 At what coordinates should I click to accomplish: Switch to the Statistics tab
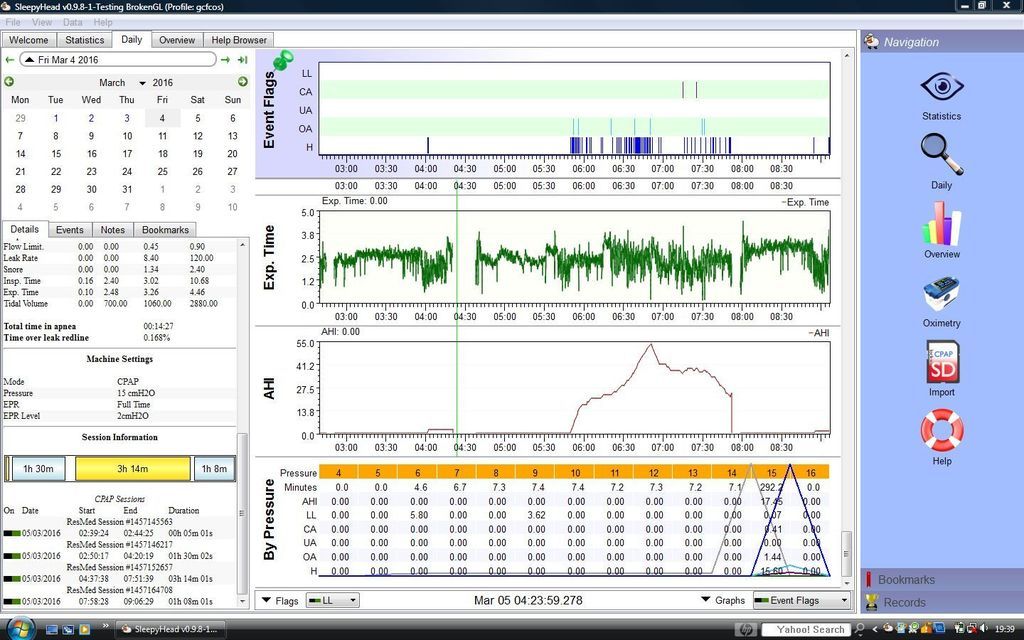pyautogui.click(x=85, y=40)
